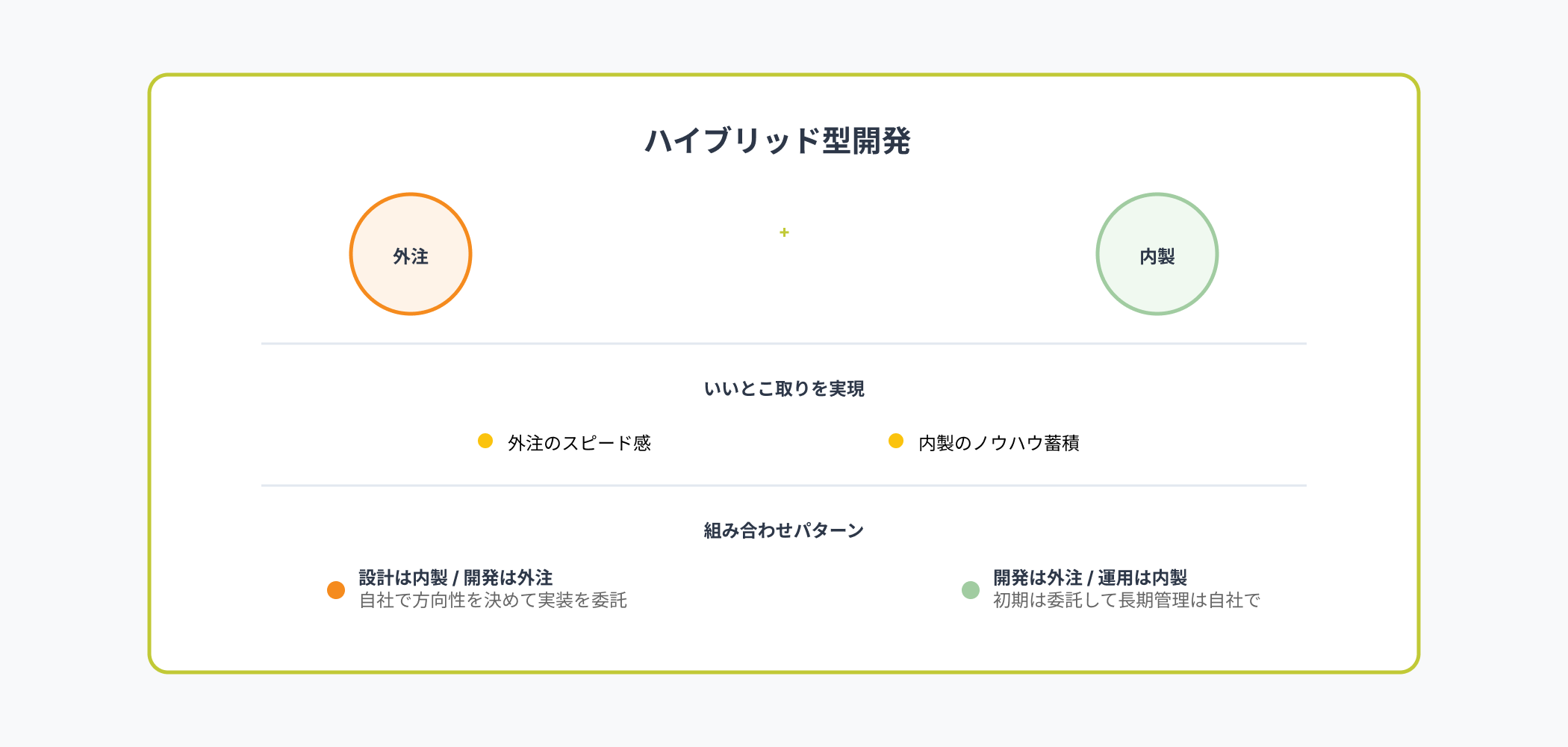Select the 外注のスピード感 text
This screenshot has height=747, width=1568.
(579, 443)
